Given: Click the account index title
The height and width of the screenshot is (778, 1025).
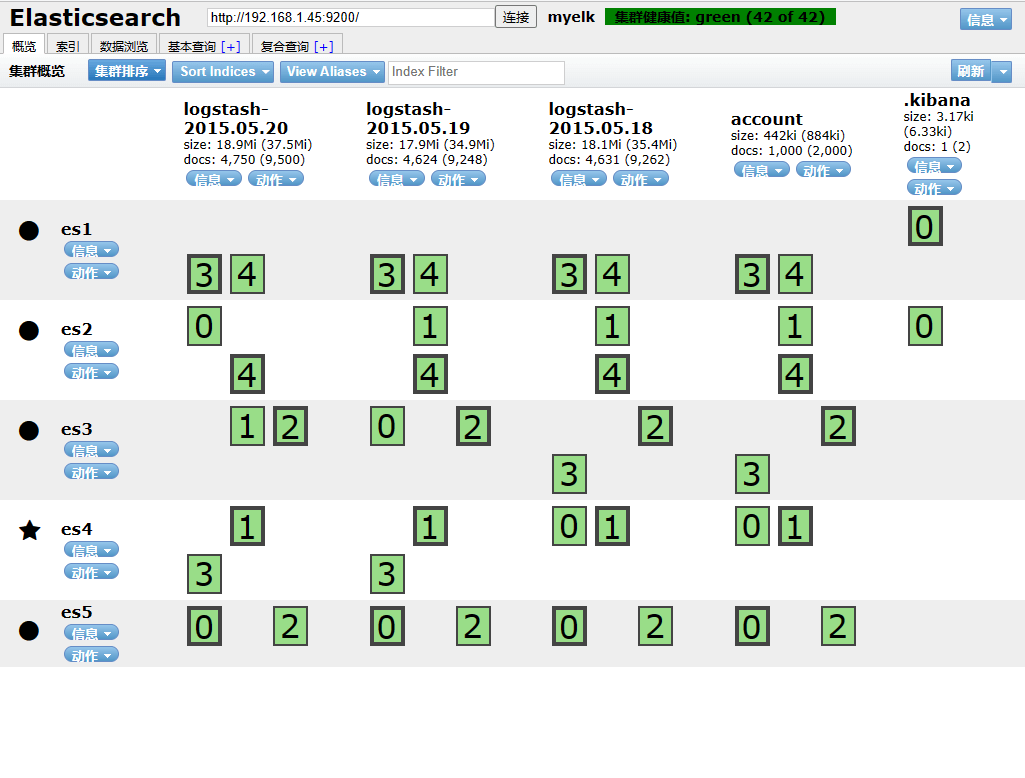Looking at the screenshot, I should pyautogui.click(x=766, y=119).
